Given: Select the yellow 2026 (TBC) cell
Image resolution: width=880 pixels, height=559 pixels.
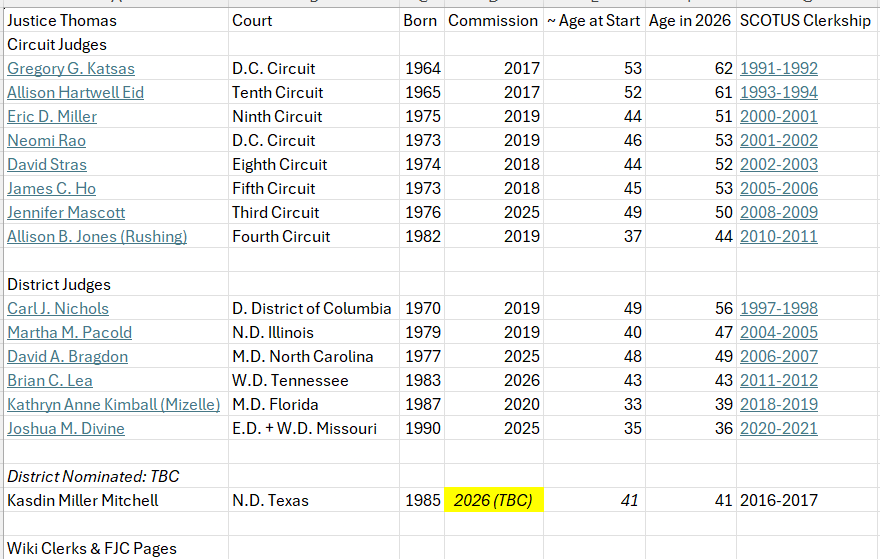Looking at the screenshot, I should 494,500.
